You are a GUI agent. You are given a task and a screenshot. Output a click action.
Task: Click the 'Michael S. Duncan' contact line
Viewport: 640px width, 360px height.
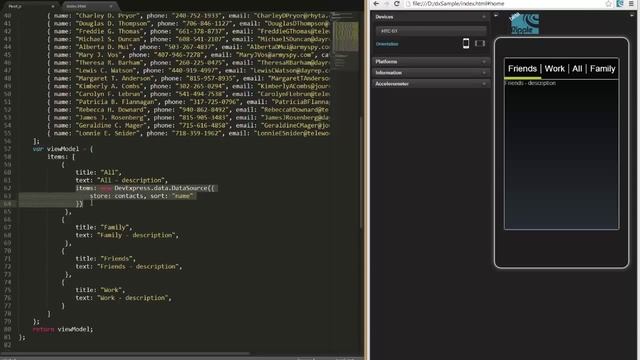coord(188,39)
